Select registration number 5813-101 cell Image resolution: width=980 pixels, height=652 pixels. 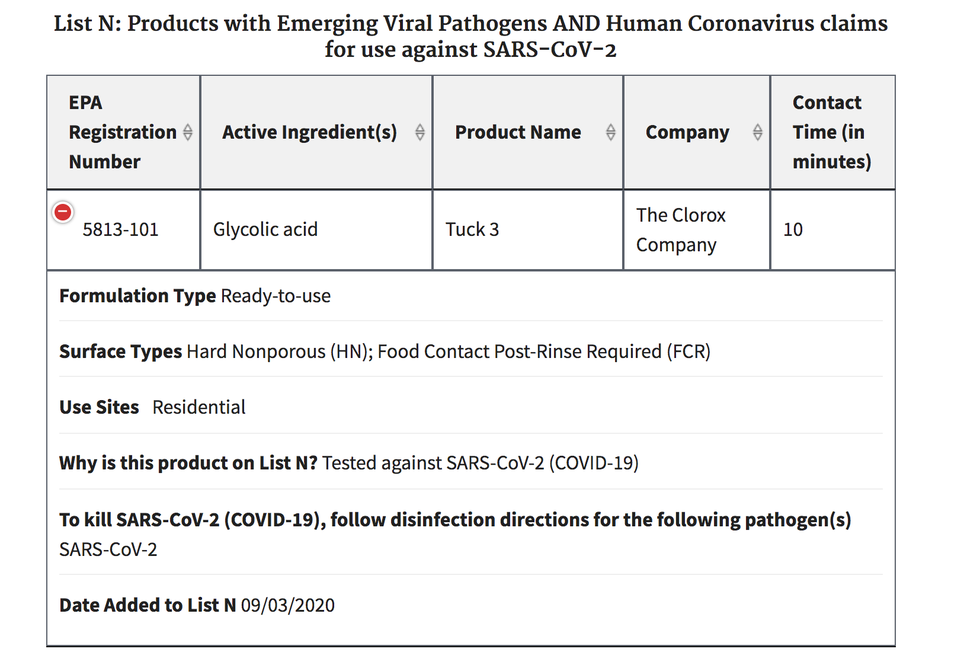(124, 230)
